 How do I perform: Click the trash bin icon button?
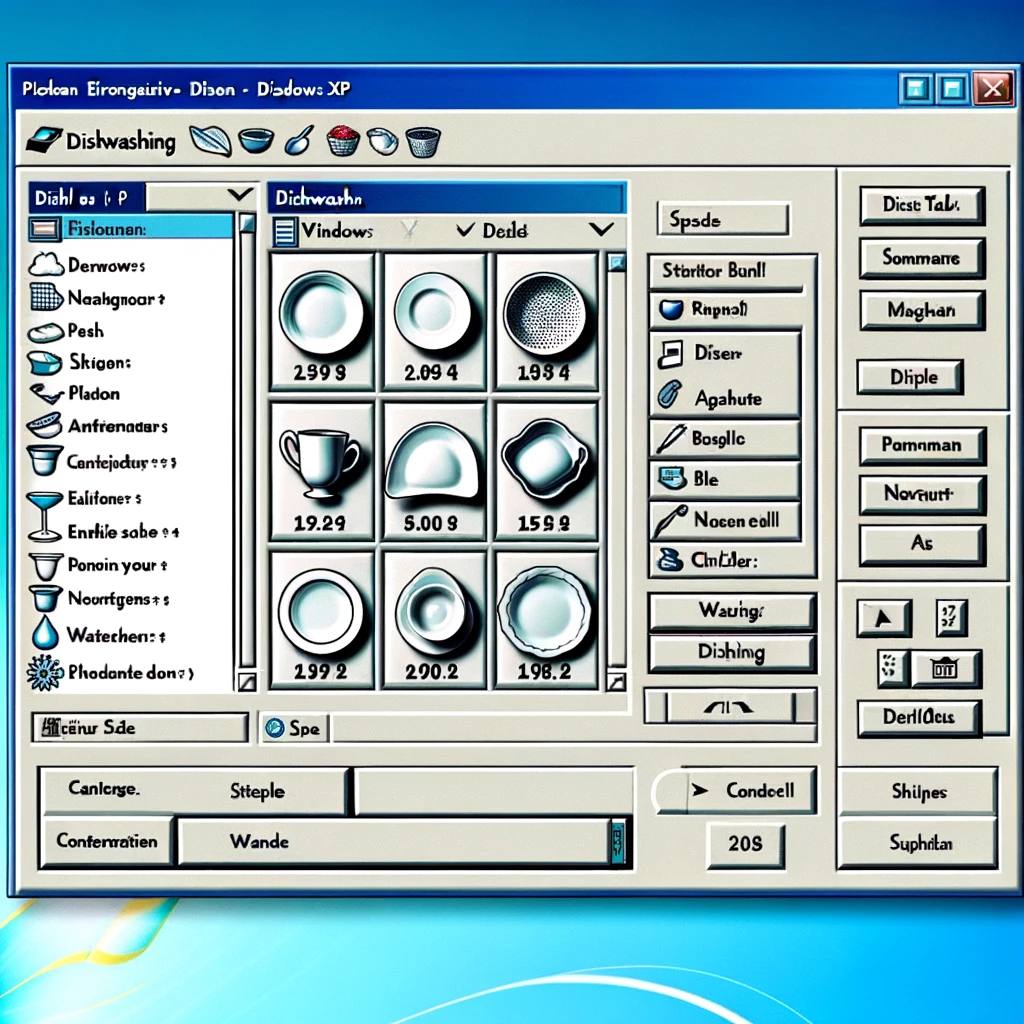(945, 668)
